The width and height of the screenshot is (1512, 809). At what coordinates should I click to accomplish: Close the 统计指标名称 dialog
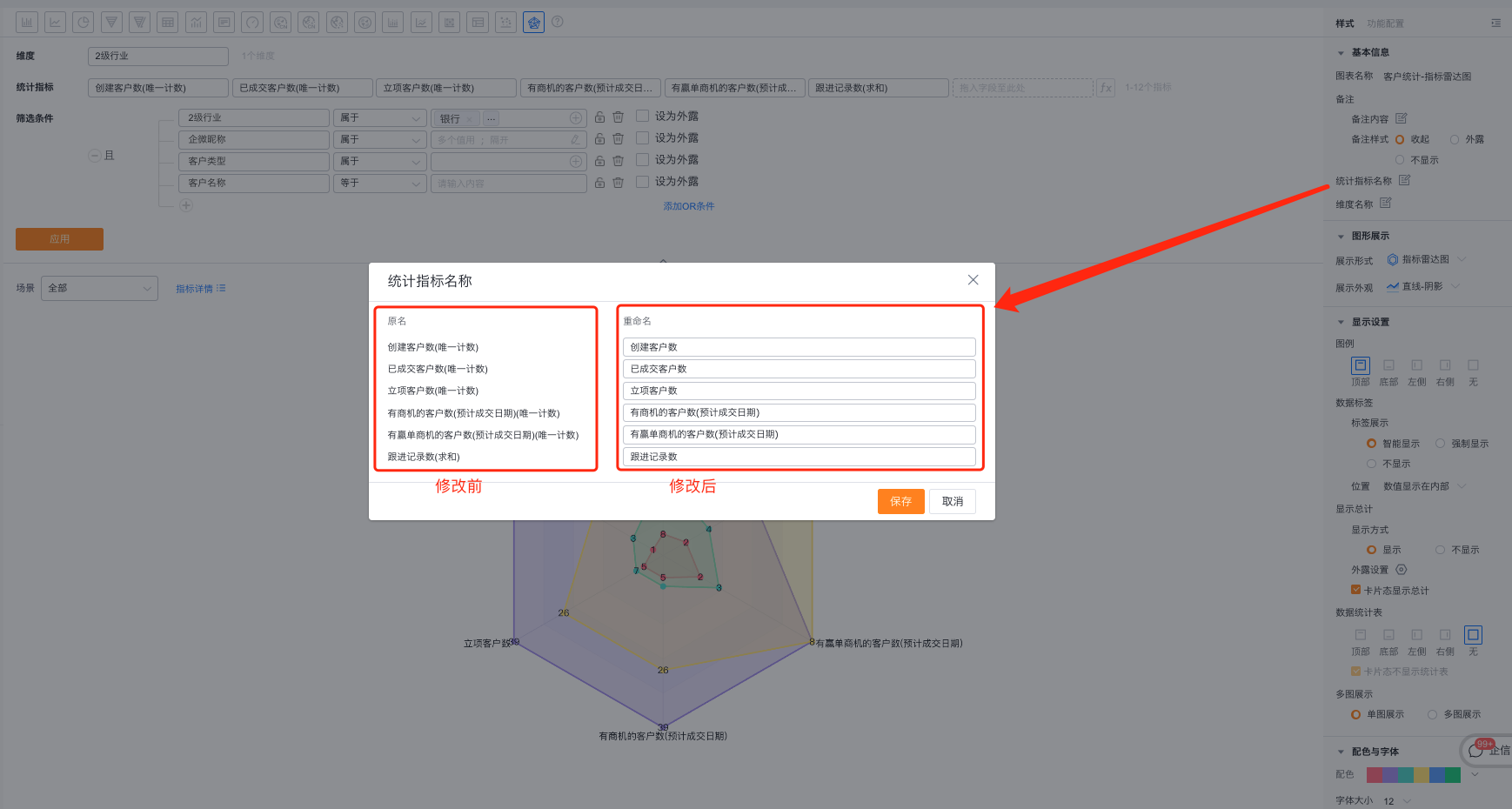tap(973, 280)
